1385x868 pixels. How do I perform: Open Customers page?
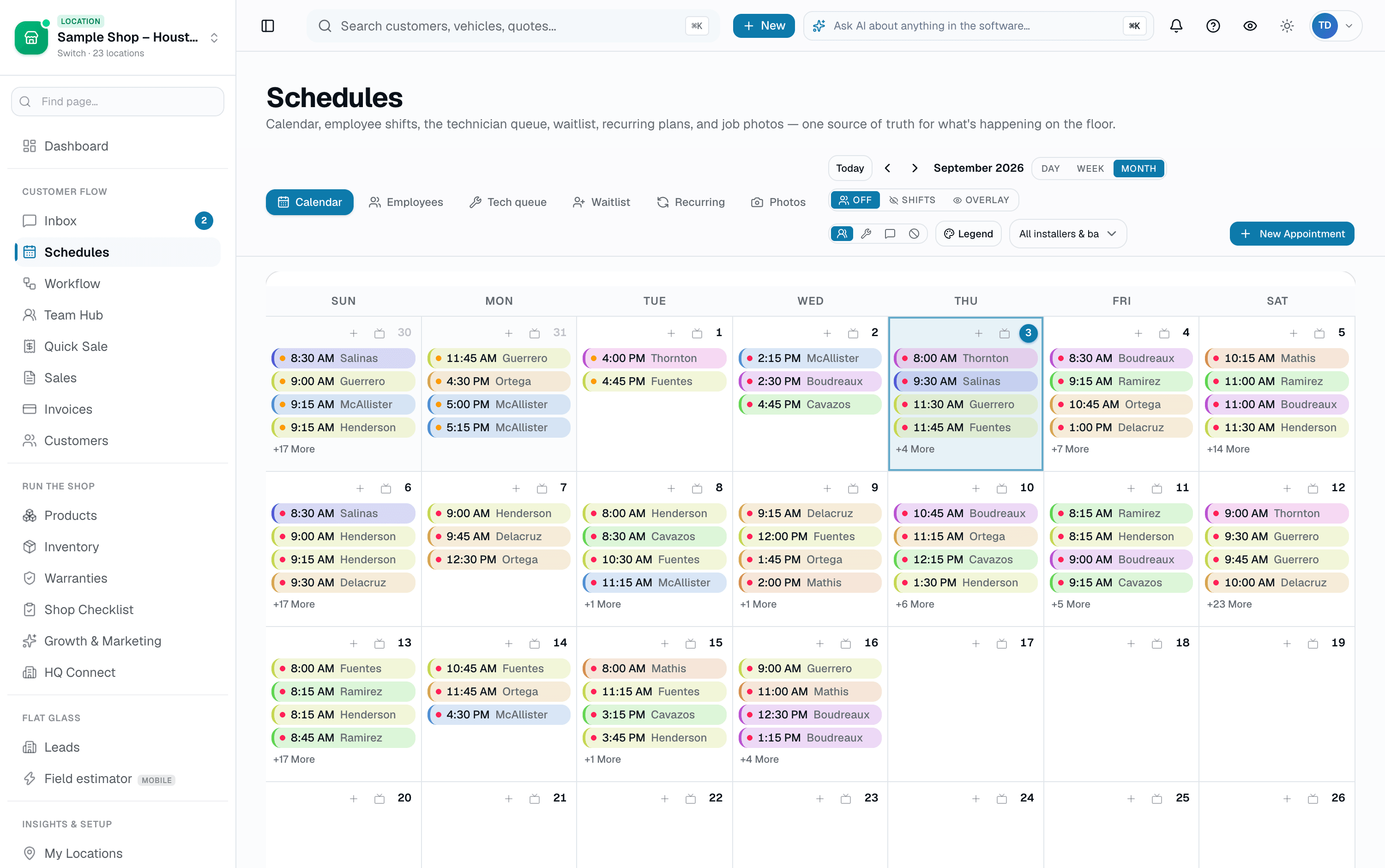coord(118,440)
